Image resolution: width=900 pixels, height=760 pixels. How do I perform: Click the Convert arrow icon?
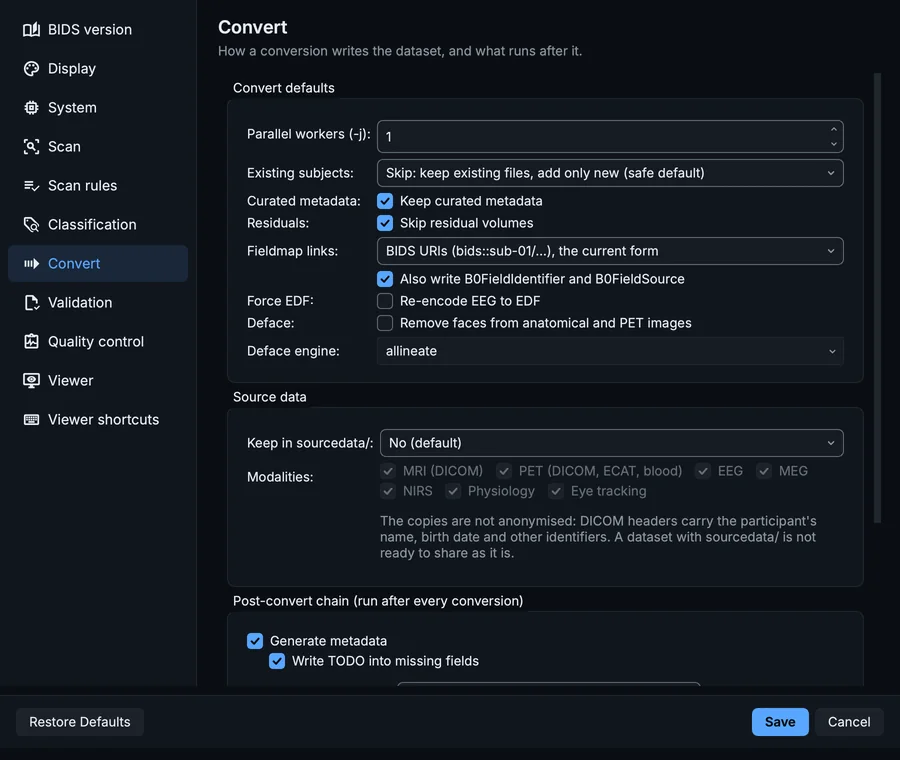(x=32, y=263)
